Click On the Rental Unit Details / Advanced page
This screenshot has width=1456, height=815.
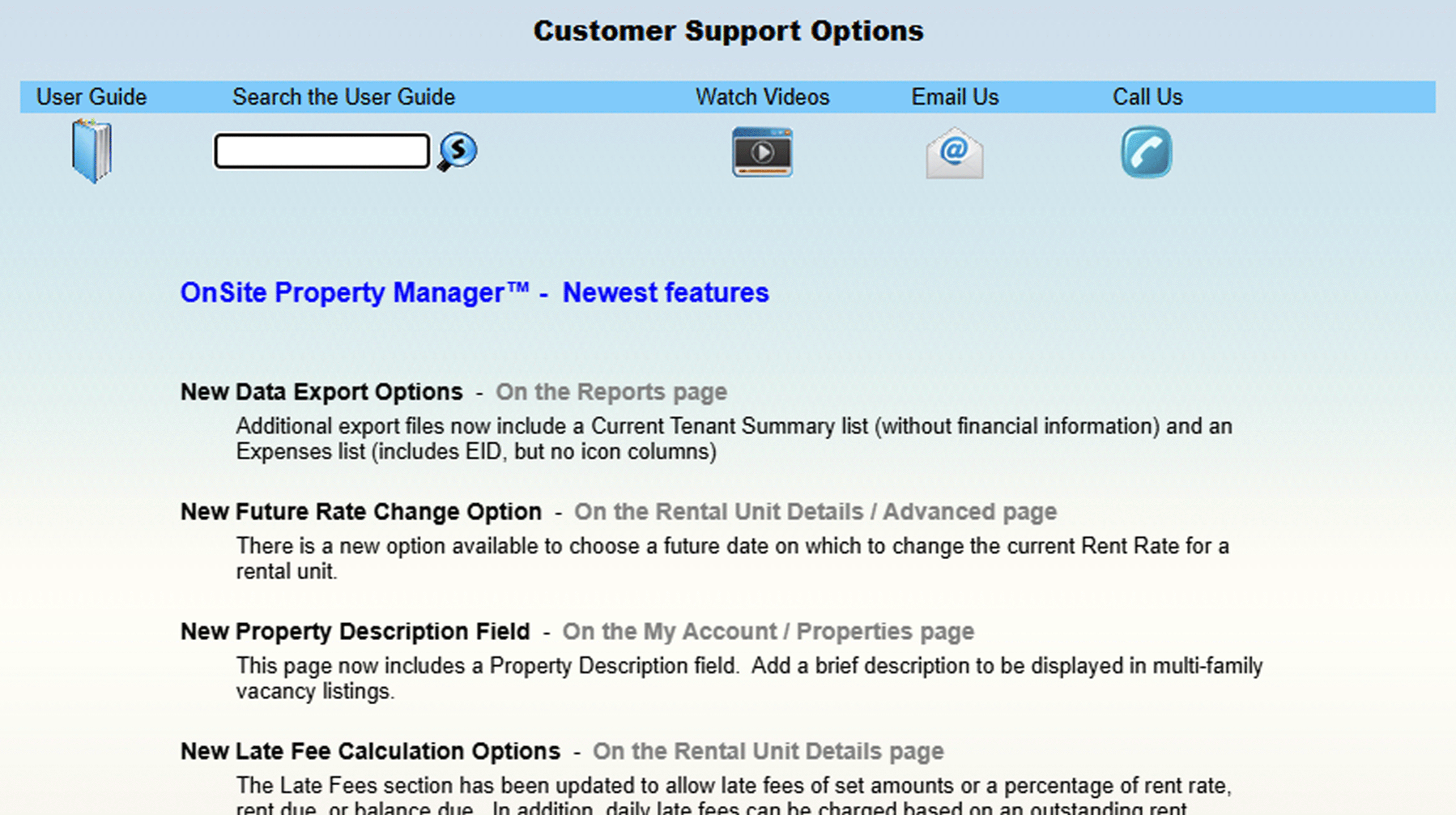815,512
